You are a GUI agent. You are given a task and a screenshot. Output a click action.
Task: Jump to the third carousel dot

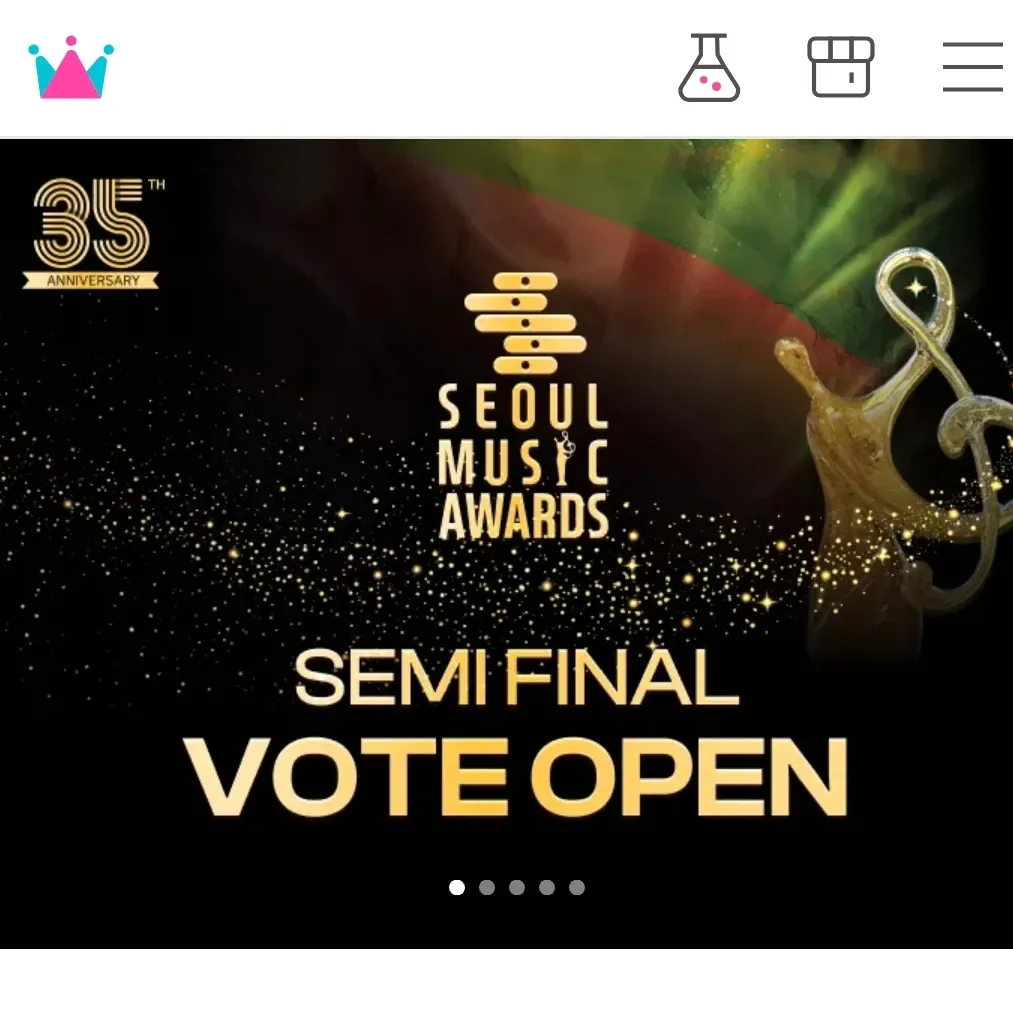coord(517,888)
